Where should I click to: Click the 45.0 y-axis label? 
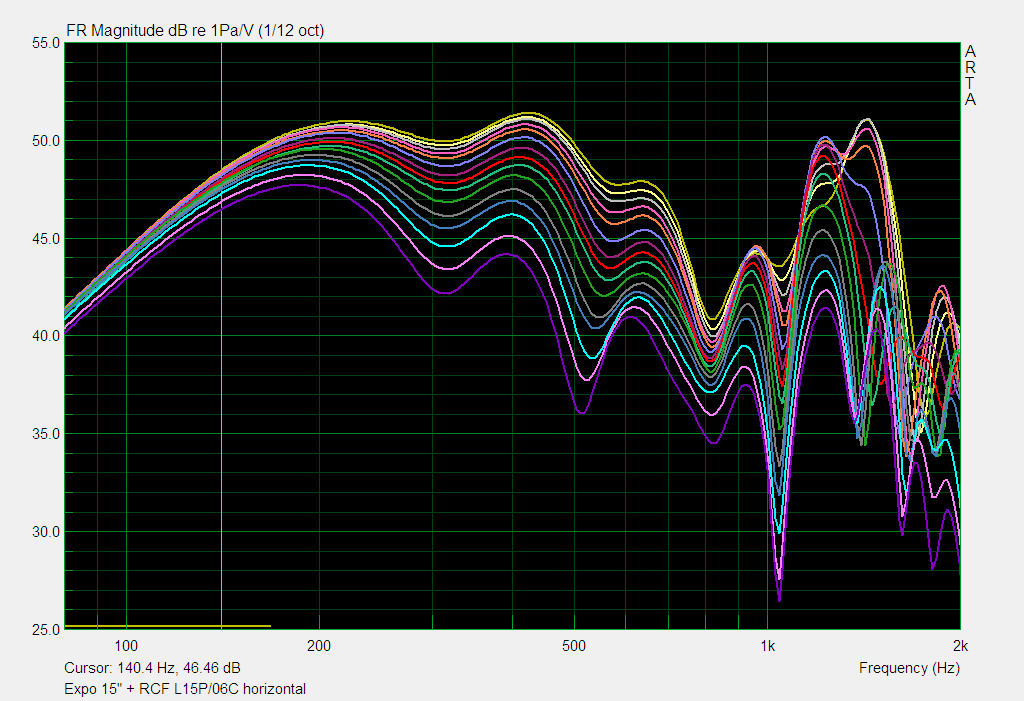pyautogui.click(x=46, y=239)
